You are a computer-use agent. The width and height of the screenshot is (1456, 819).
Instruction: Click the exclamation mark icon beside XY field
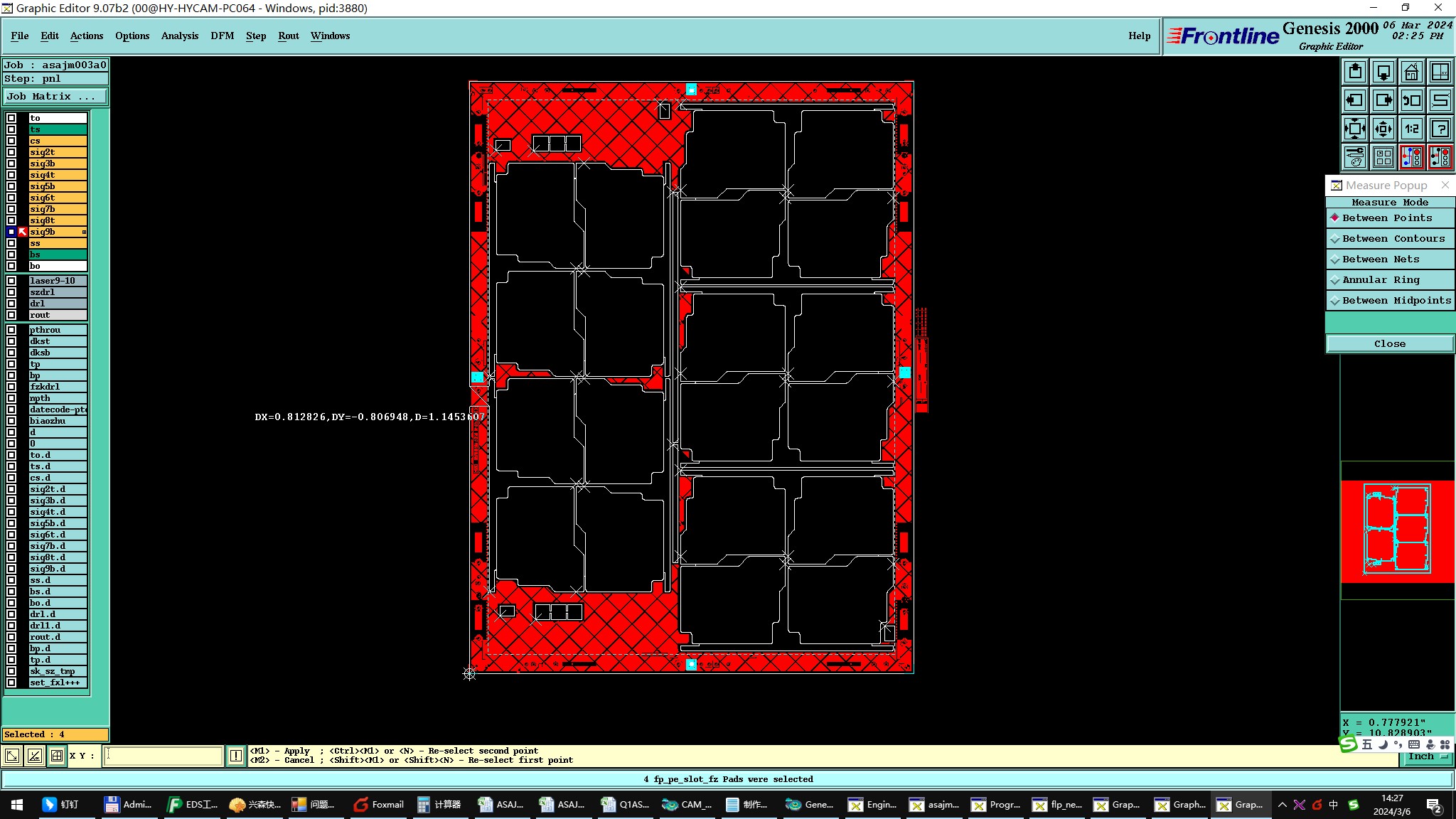pyautogui.click(x=236, y=756)
